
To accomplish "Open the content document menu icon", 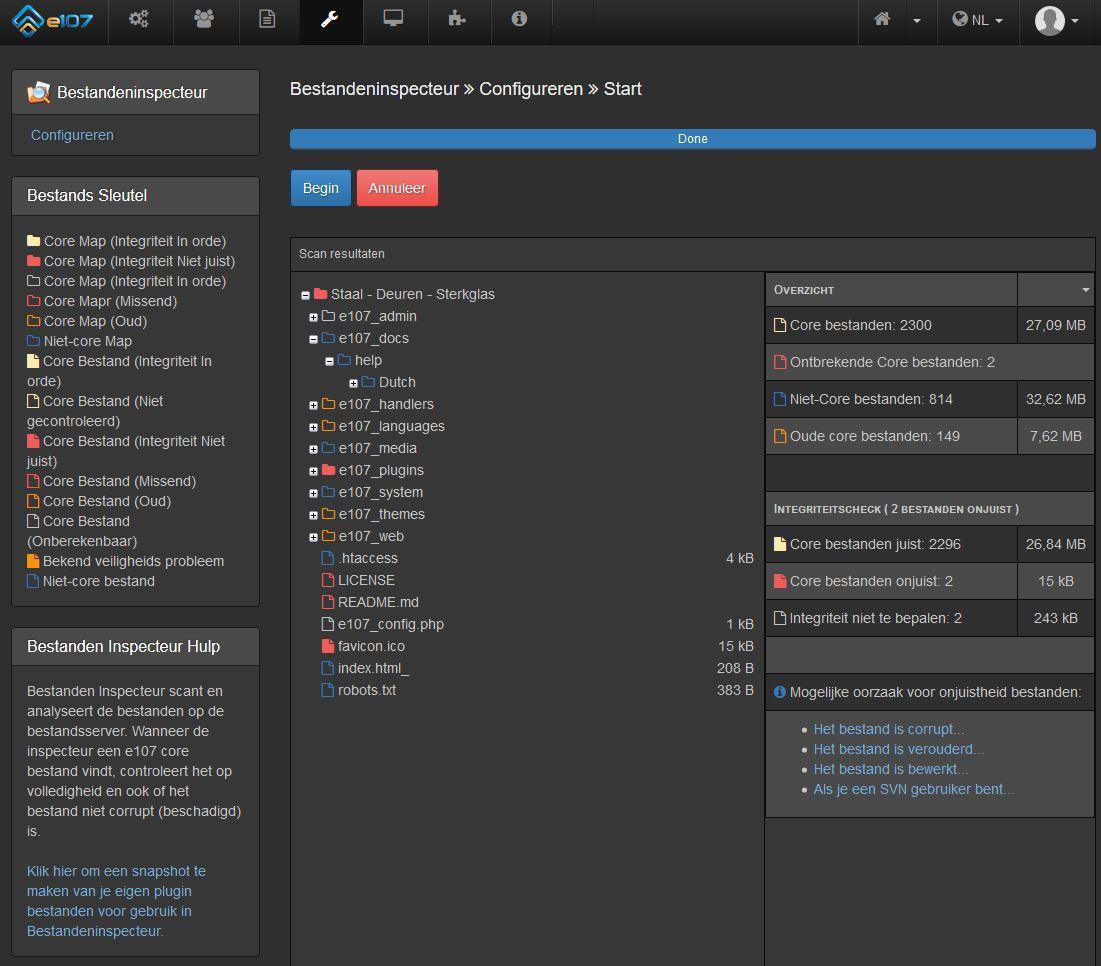I will pyautogui.click(x=267, y=19).
